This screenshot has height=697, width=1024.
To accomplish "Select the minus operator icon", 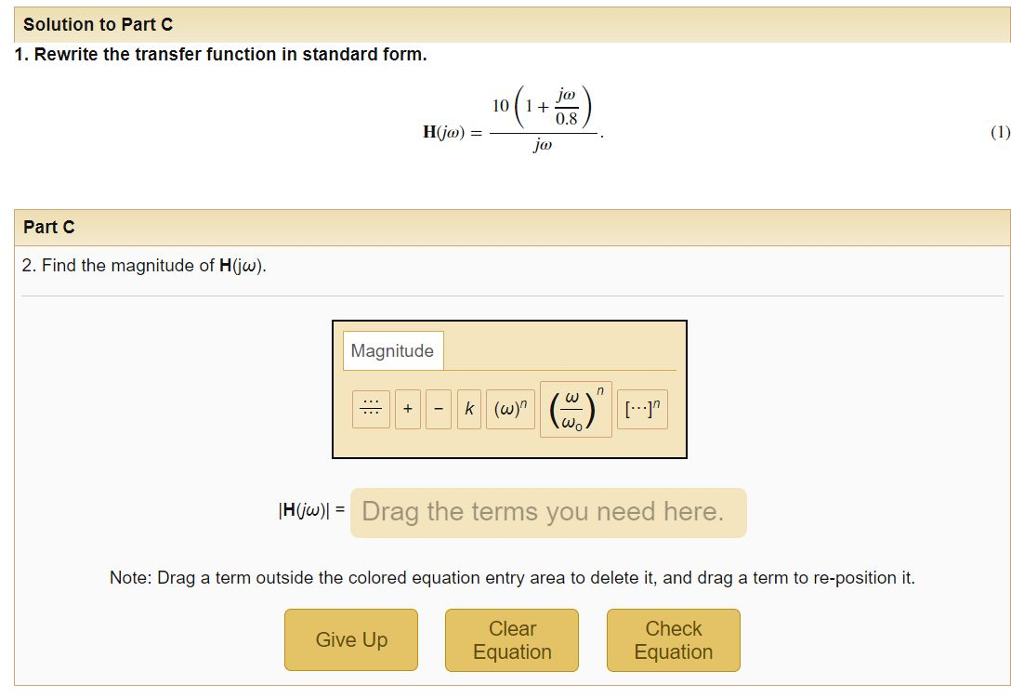I will coord(437,408).
